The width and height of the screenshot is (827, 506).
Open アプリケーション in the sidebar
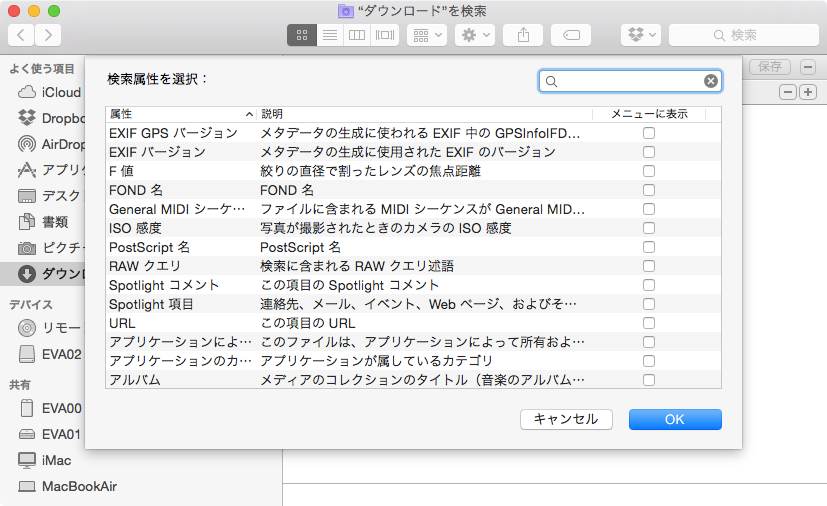click(50, 170)
